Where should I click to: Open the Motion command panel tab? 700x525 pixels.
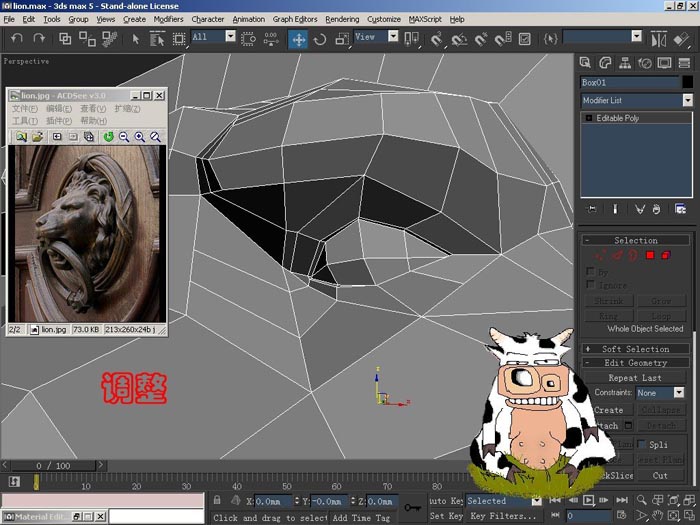645,63
